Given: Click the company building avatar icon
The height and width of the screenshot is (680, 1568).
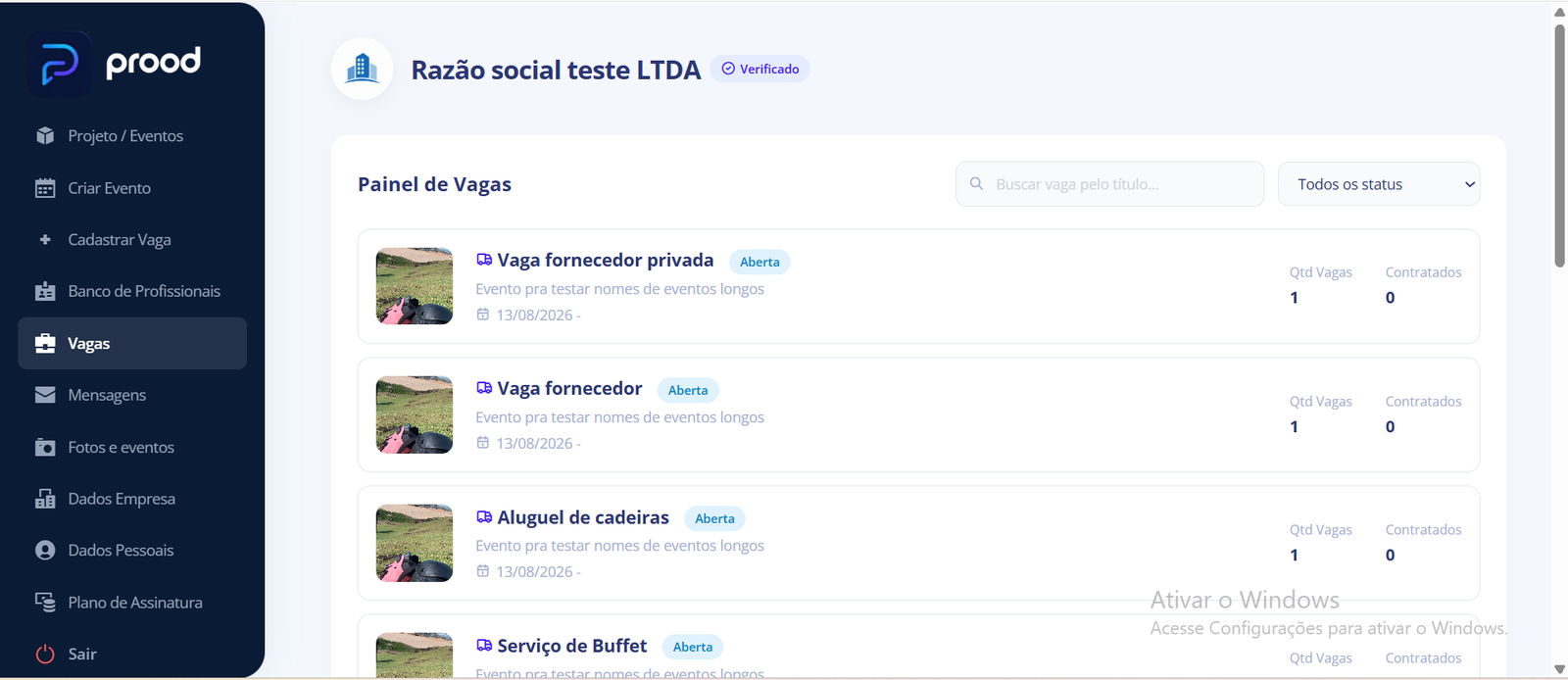Looking at the screenshot, I should [x=363, y=69].
